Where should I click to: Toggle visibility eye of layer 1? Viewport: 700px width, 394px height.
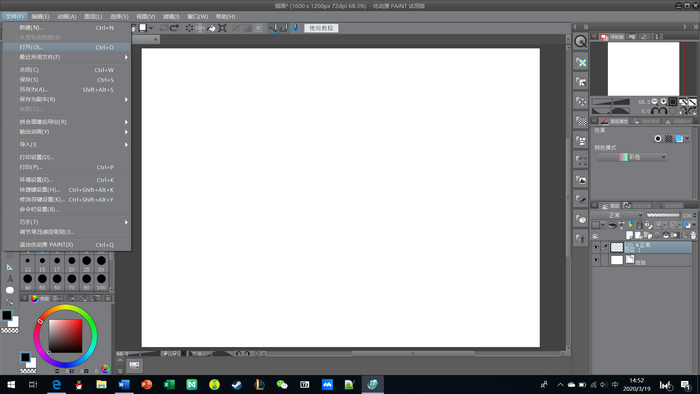596,247
